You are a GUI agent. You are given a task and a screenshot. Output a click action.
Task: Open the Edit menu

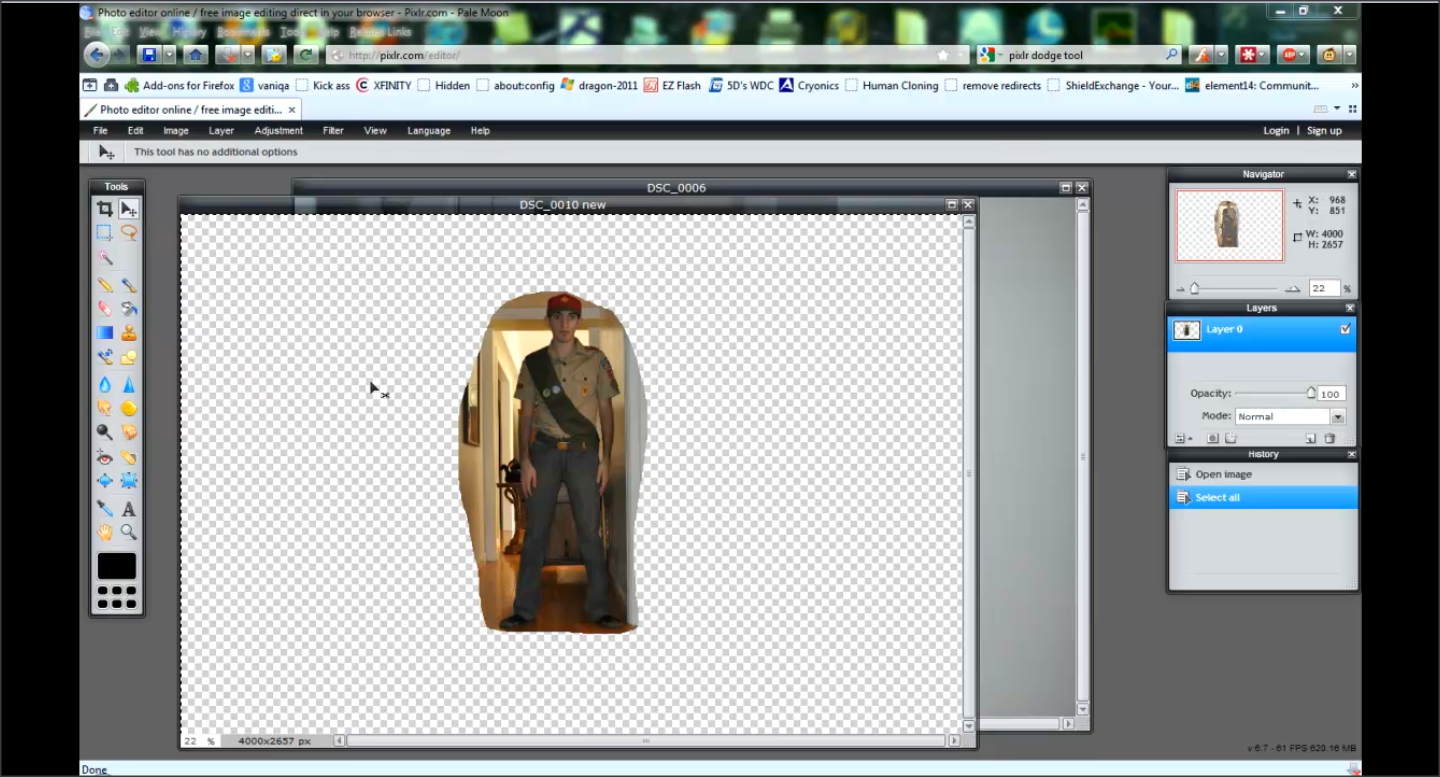[135, 131]
